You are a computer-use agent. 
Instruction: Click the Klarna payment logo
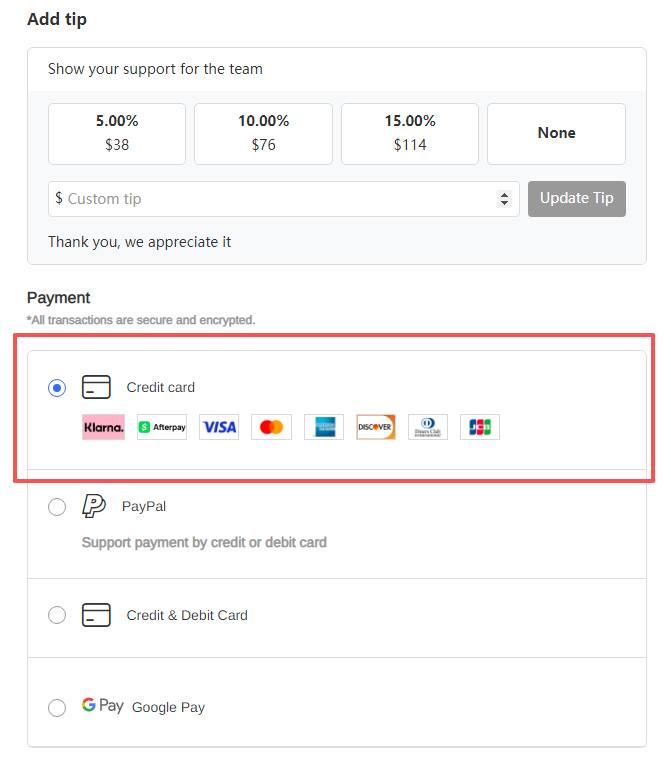103,427
